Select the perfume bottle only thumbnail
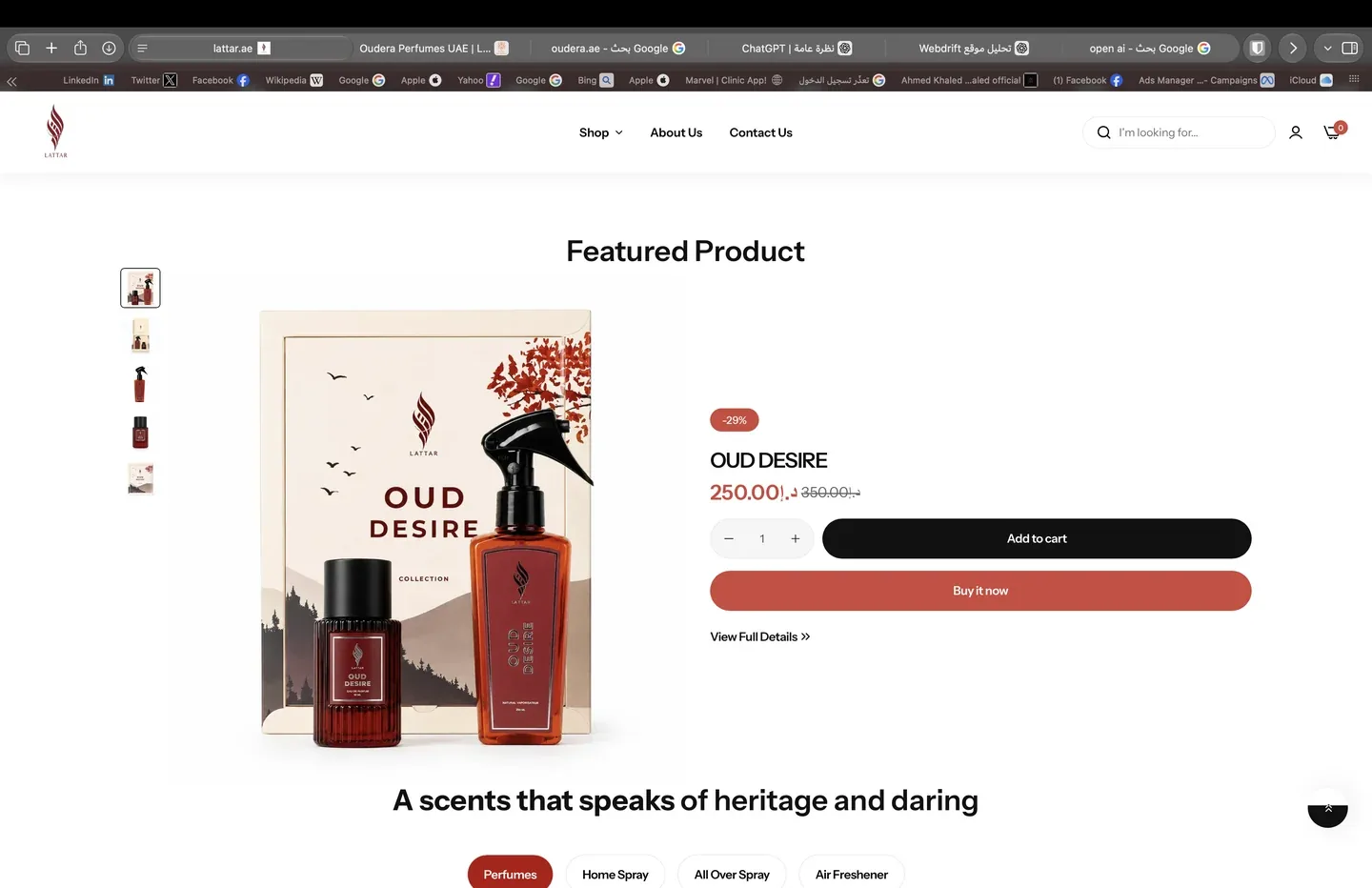The width and height of the screenshot is (1372, 888). pyautogui.click(x=140, y=432)
